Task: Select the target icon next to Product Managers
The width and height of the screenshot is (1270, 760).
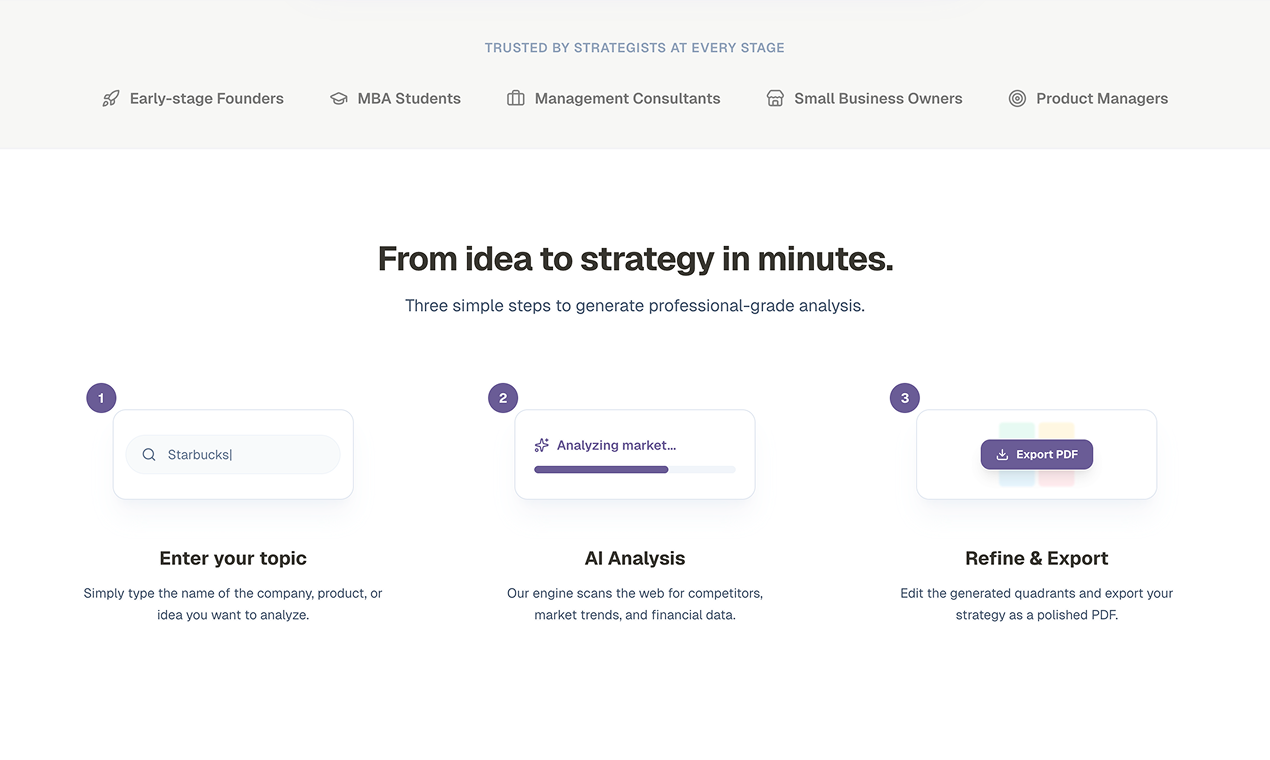Action: [1017, 98]
